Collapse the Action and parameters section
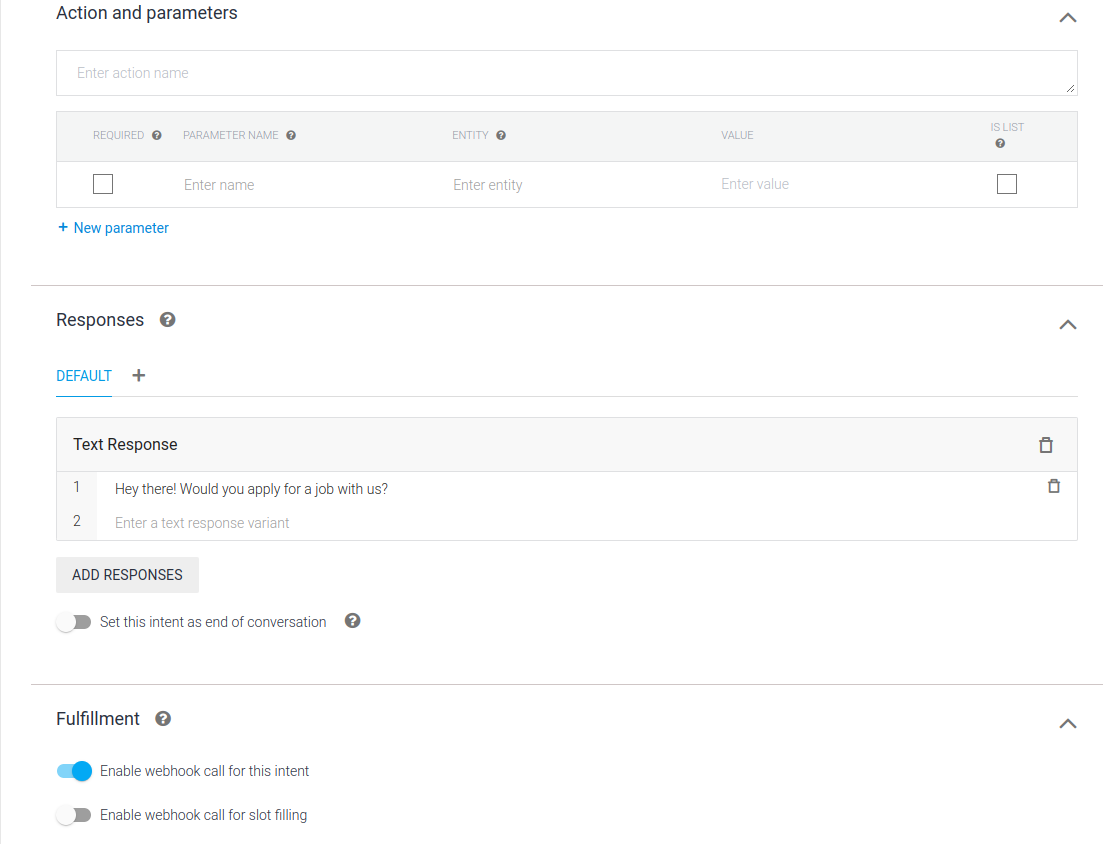The image size is (1113, 844). [x=1068, y=18]
